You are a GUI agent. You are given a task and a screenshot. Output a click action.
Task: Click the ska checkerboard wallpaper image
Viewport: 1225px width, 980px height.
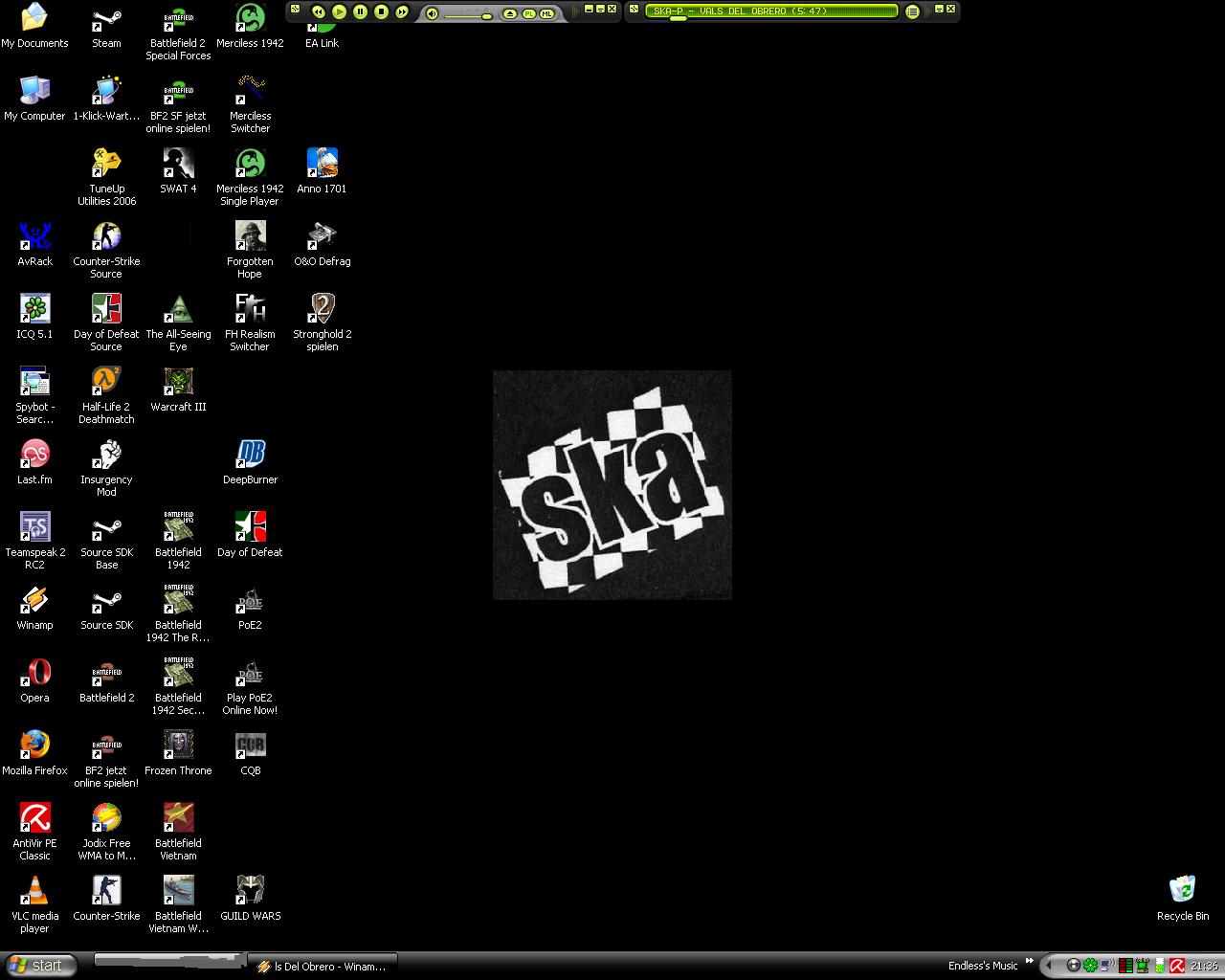612,485
